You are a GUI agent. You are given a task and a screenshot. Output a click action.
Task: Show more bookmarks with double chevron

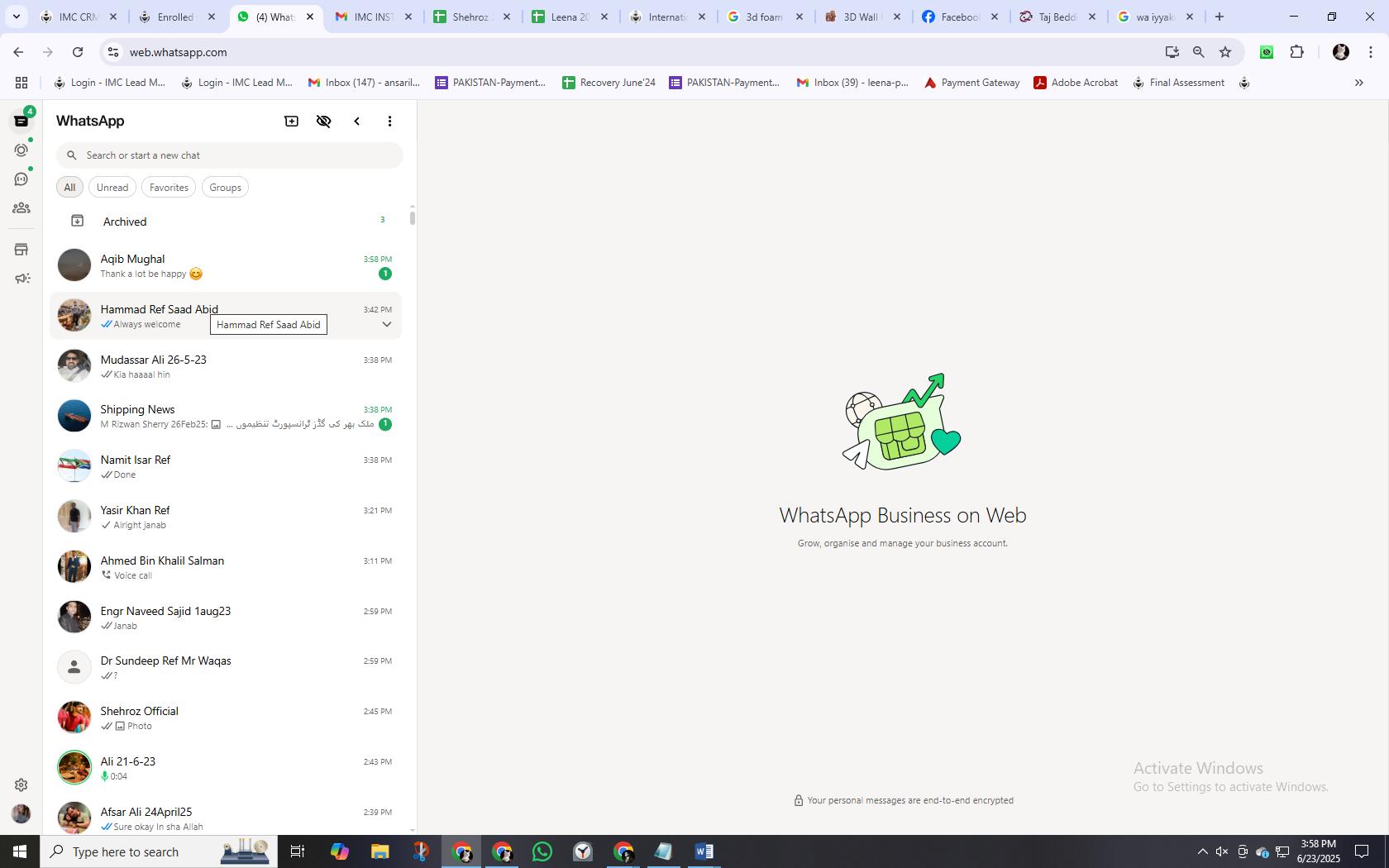tap(1358, 83)
